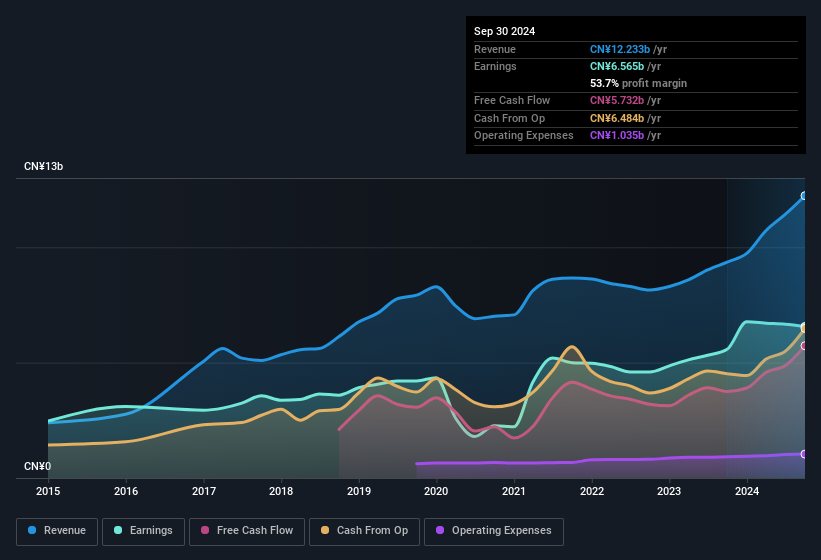Click the purple Operating Expenses end-point marker
821x560 pixels.
coord(804,454)
